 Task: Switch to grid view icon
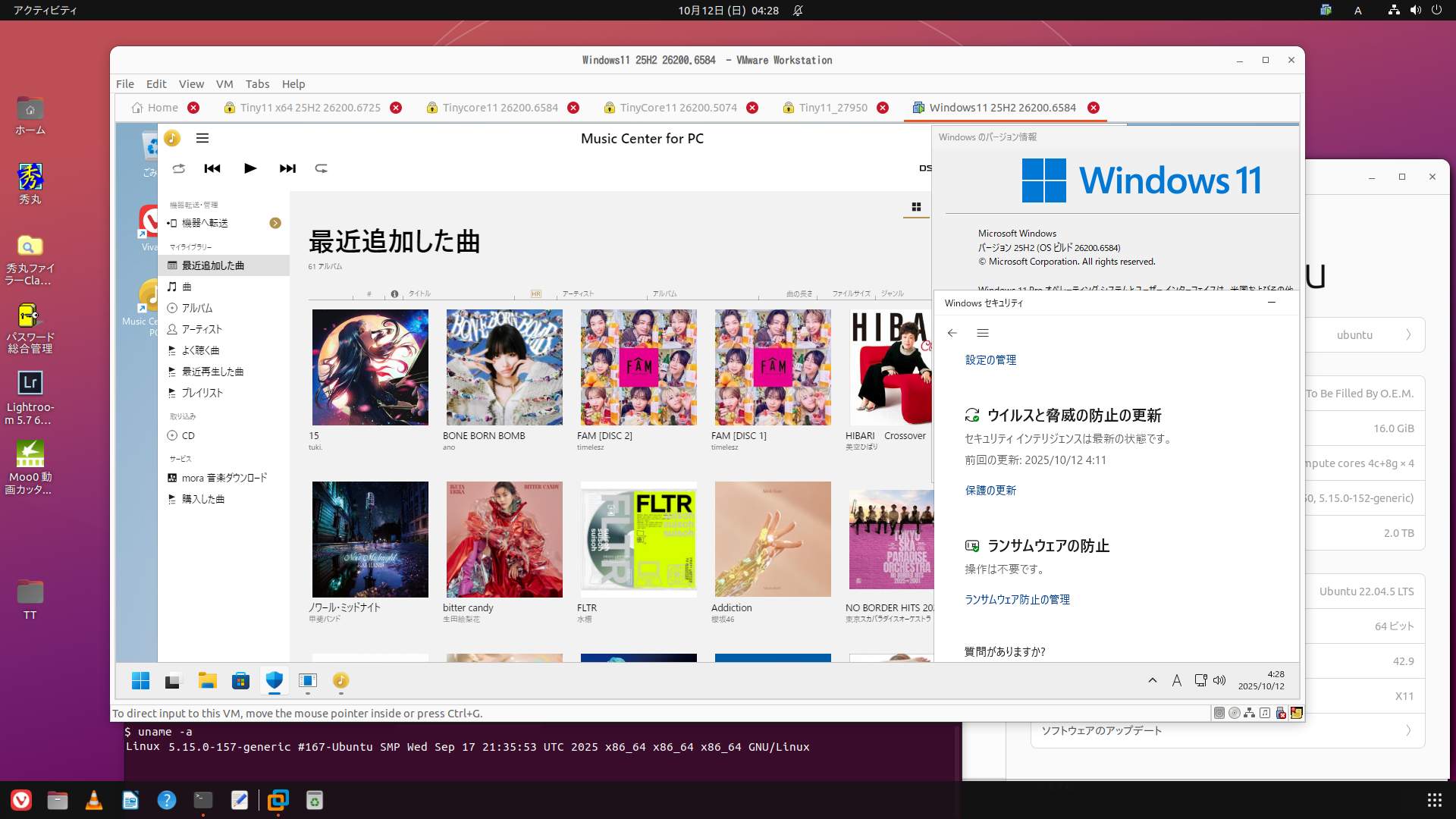916,207
